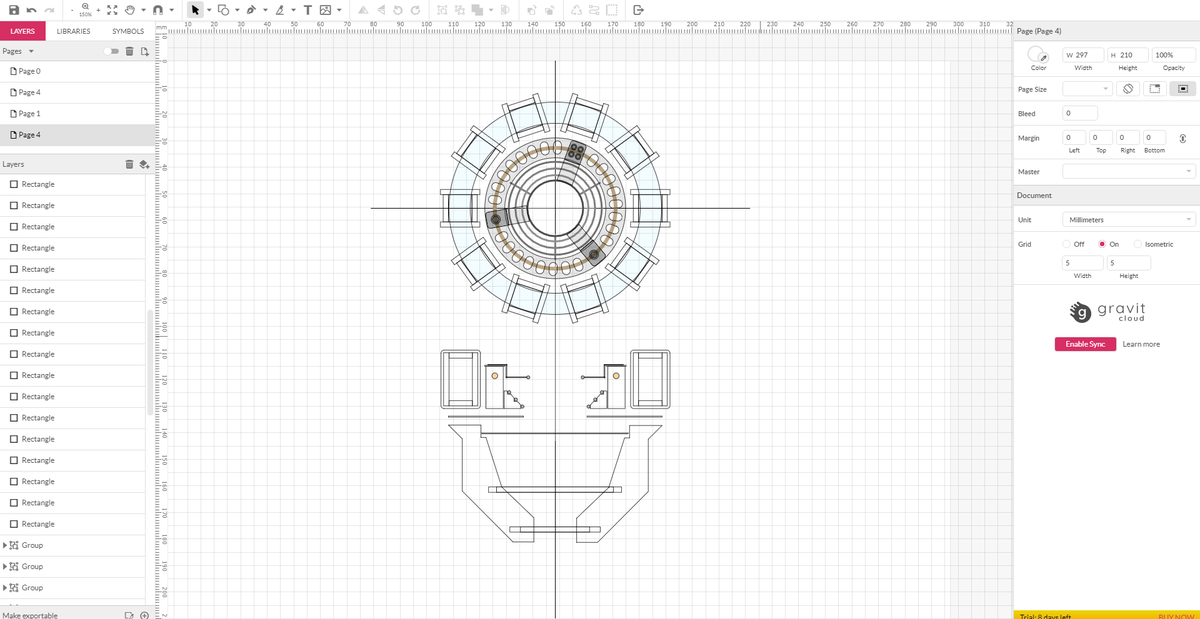The height and width of the screenshot is (619, 1200).
Task: Open the page Color swatch
Action: pos(1039,55)
